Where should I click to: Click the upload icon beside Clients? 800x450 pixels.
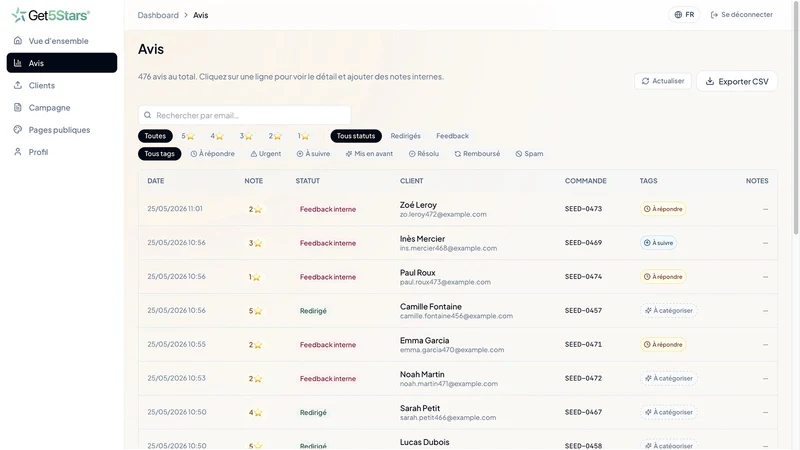18,85
